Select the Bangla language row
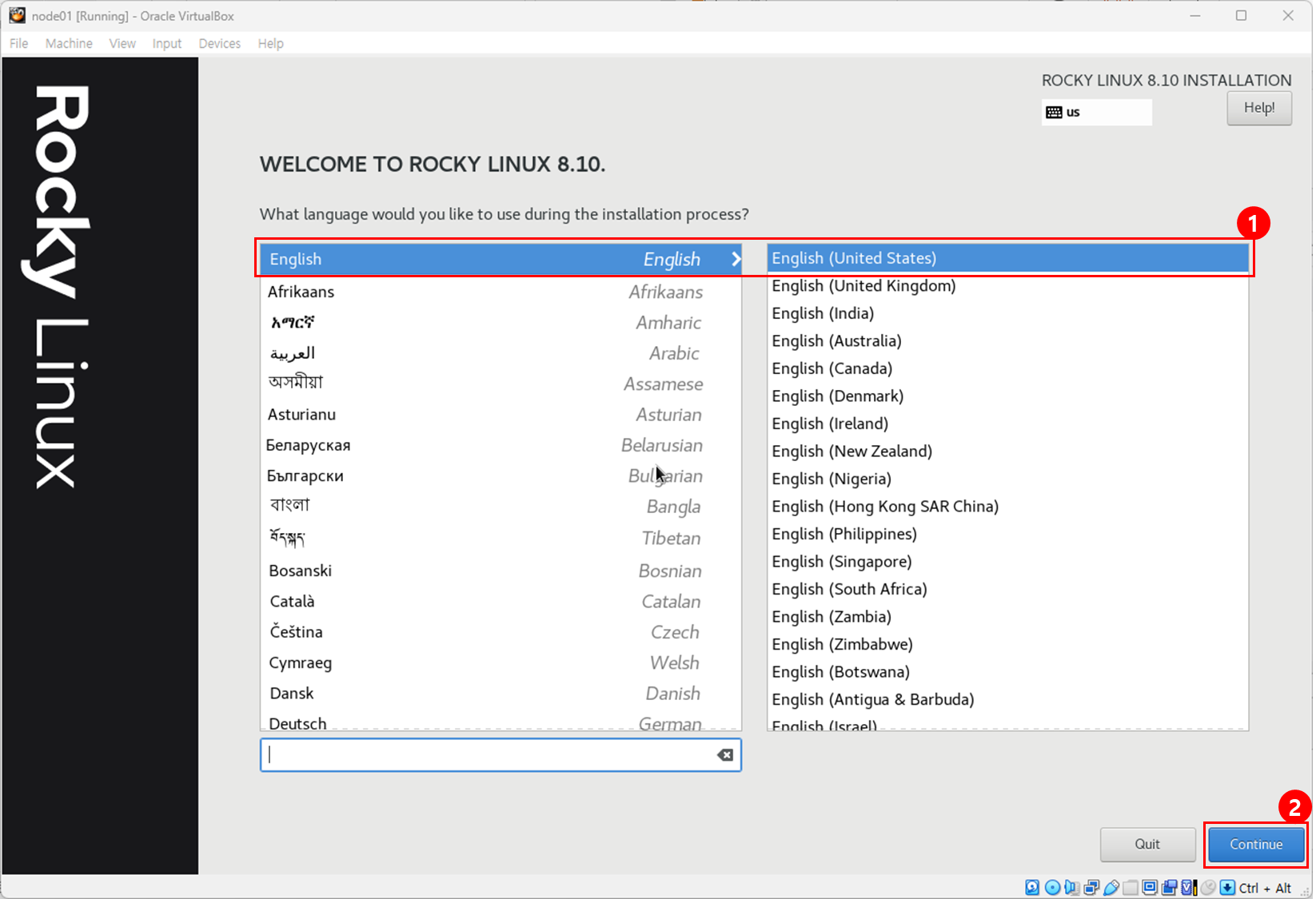 coord(501,507)
